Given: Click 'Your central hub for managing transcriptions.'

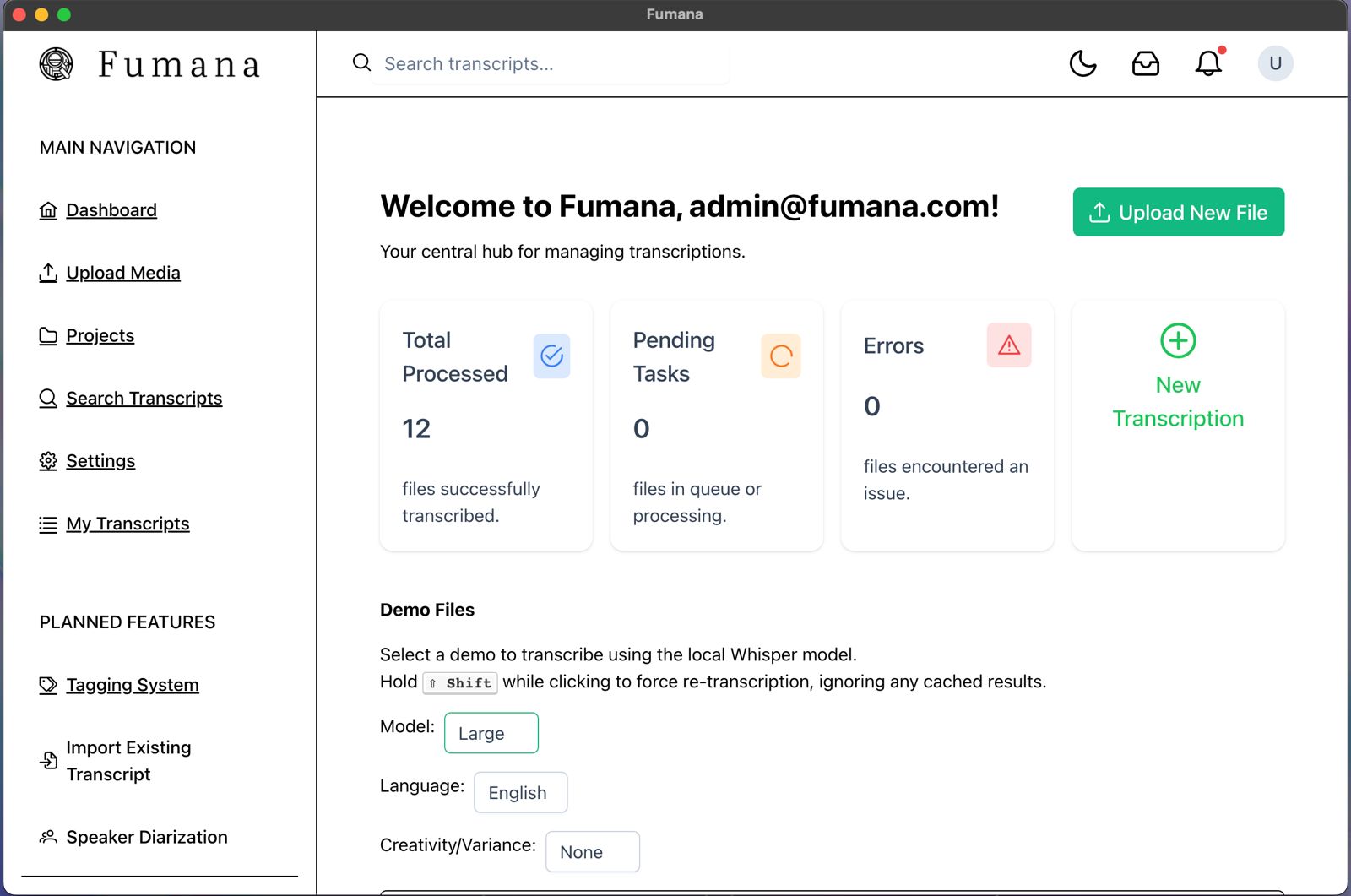Looking at the screenshot, I should tap(562, 252).
